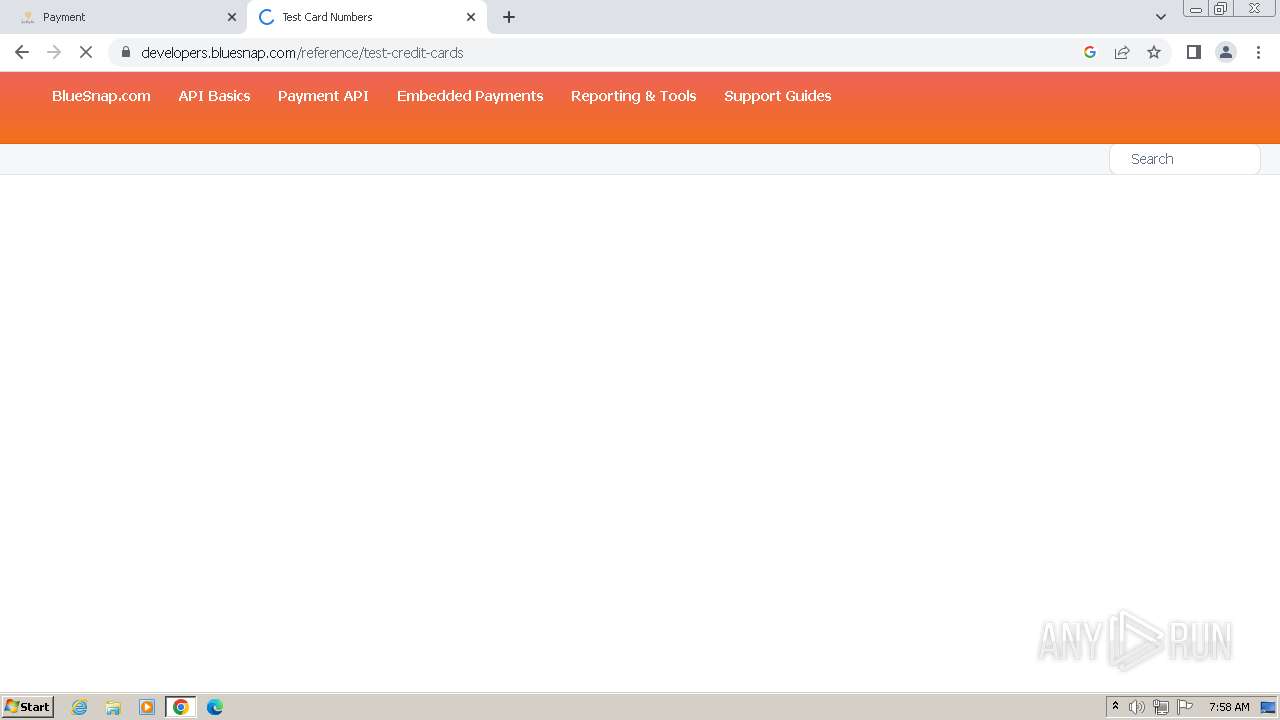This screenshot has height=720, width=1280.
Task: Select the Test Card Numbers tab
Action: 367,17
